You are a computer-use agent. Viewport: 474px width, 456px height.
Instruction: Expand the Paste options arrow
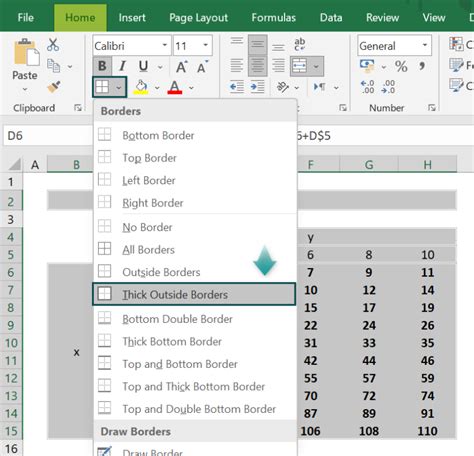click(x=25, y=89)
